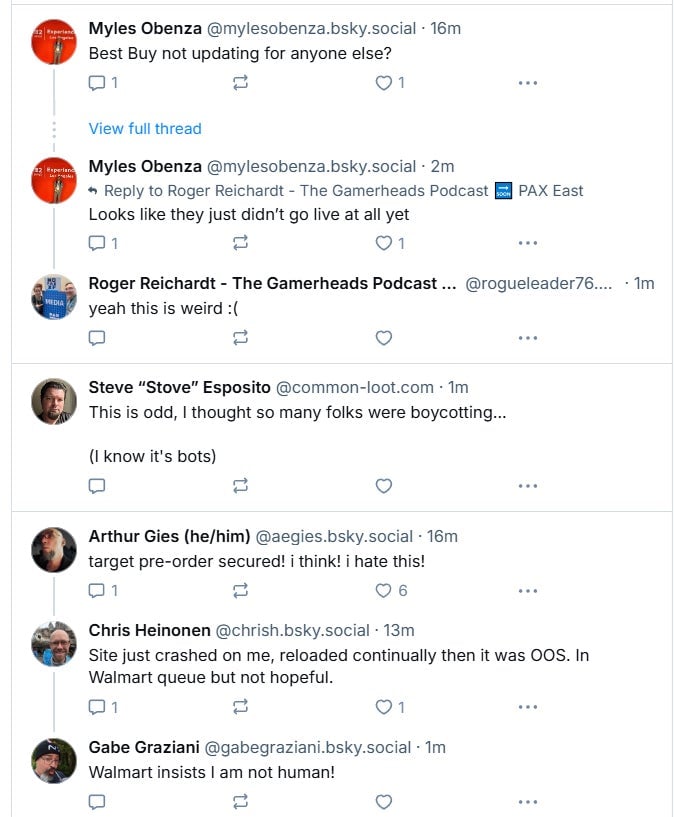674x817 pixels.
Task: Open Chris Heinonen's profile name link
Action: click(x=149, y=630)
